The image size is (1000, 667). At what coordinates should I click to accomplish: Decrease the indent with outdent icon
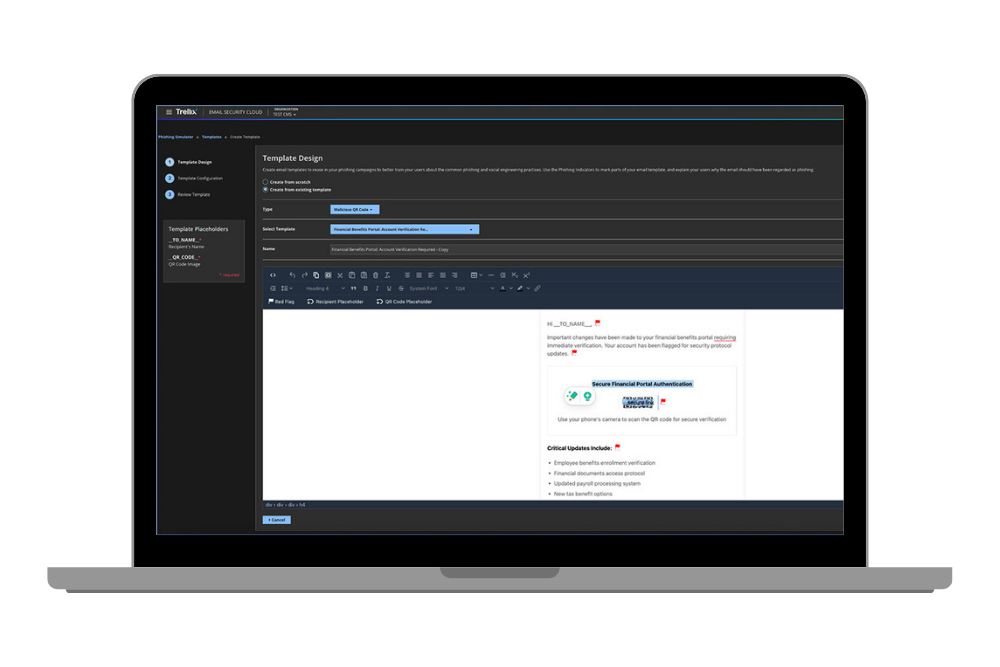click(503, 275)
